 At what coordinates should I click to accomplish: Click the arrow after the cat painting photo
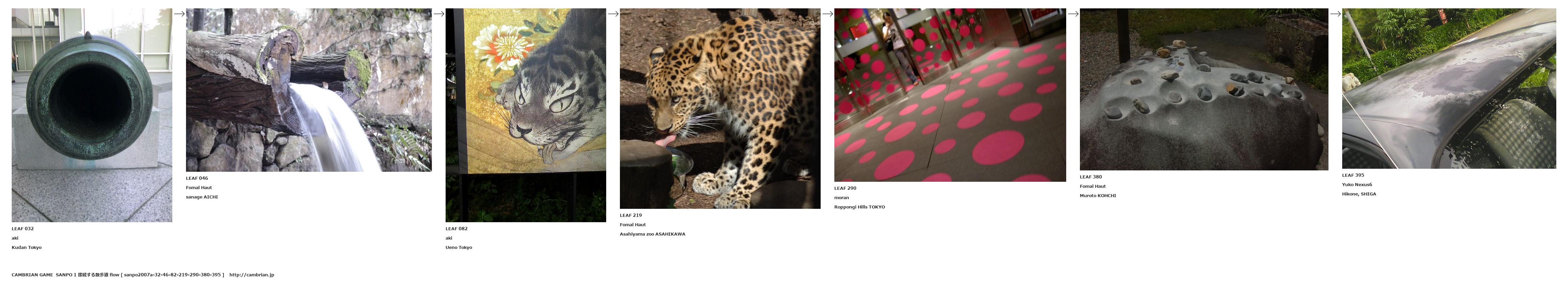[x=613, y=14]
